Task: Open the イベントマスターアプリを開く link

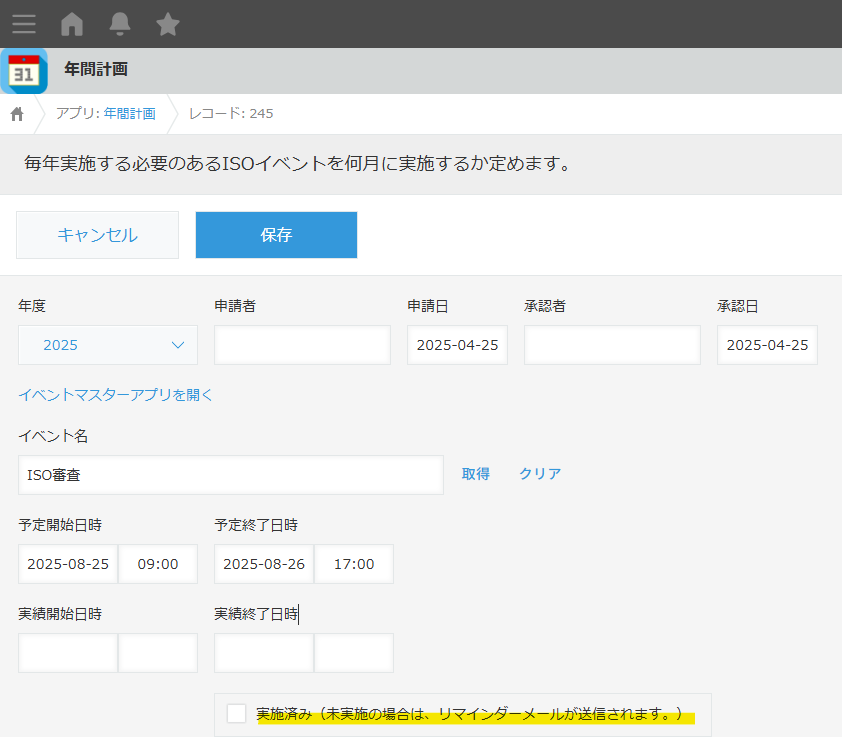Action: 116,395
